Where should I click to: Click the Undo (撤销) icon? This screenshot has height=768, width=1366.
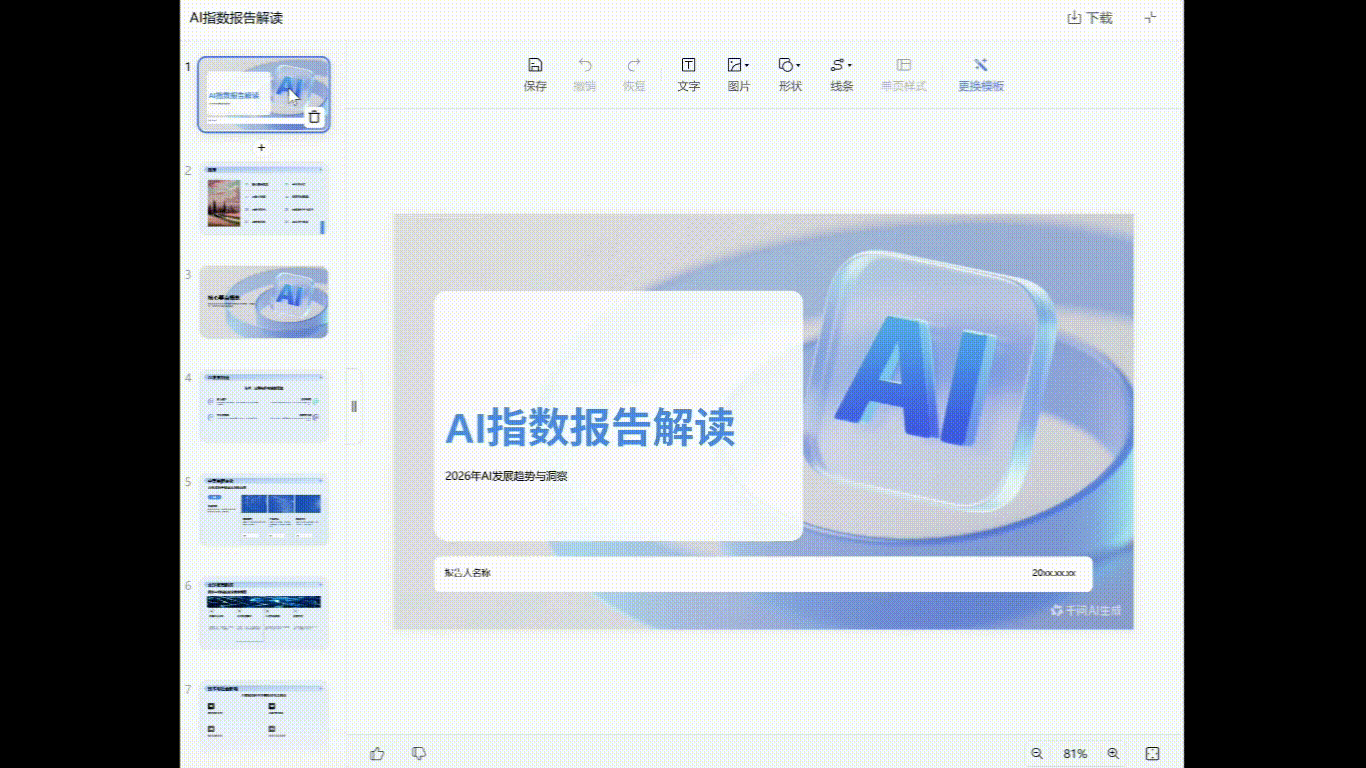pyautogui.click(x=584, y=66)
